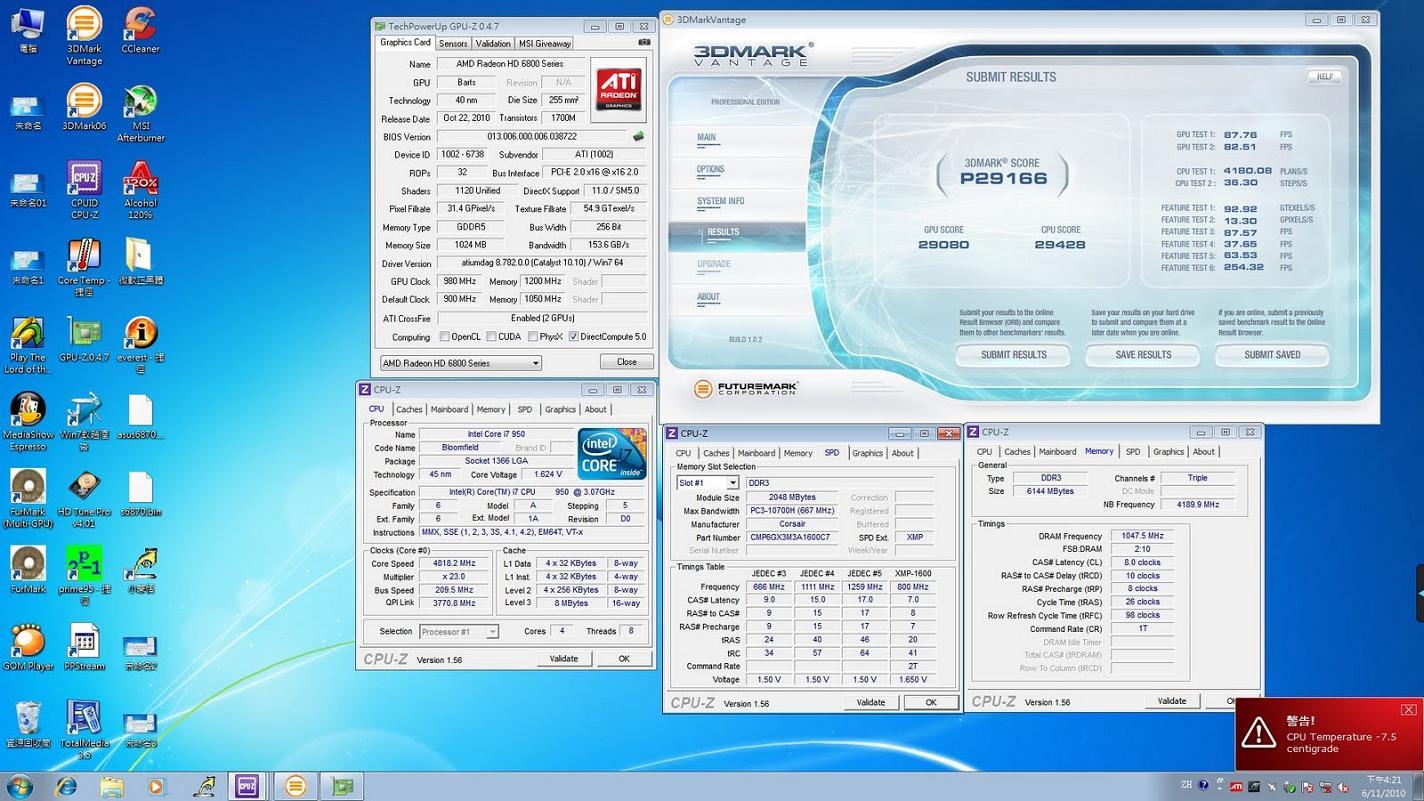Open the Processor #1 selection dropdown
Screen dimensions: 1424x801
tap(459, 632)
